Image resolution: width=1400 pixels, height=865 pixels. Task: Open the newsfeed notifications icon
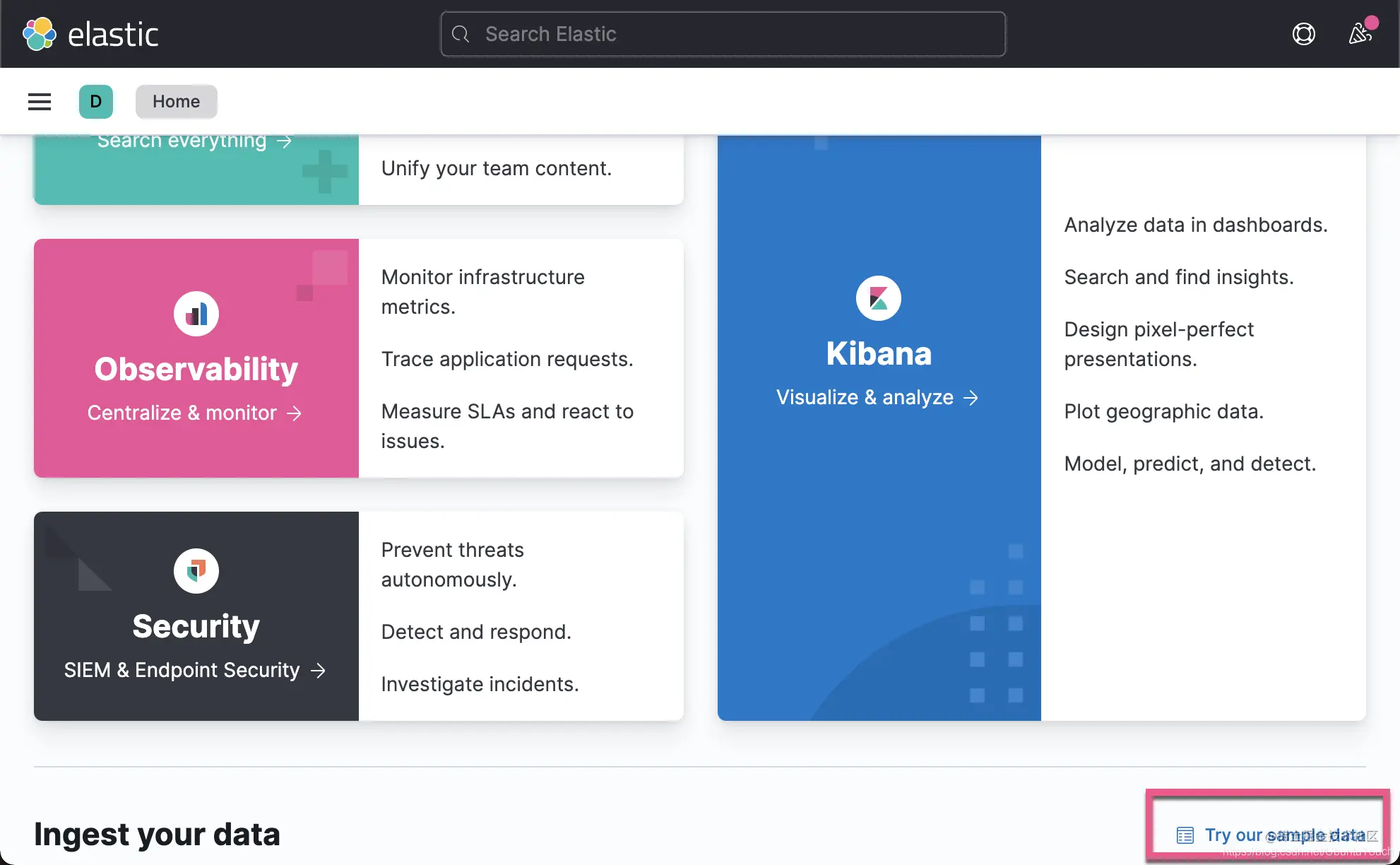(x=1360, y=34)
